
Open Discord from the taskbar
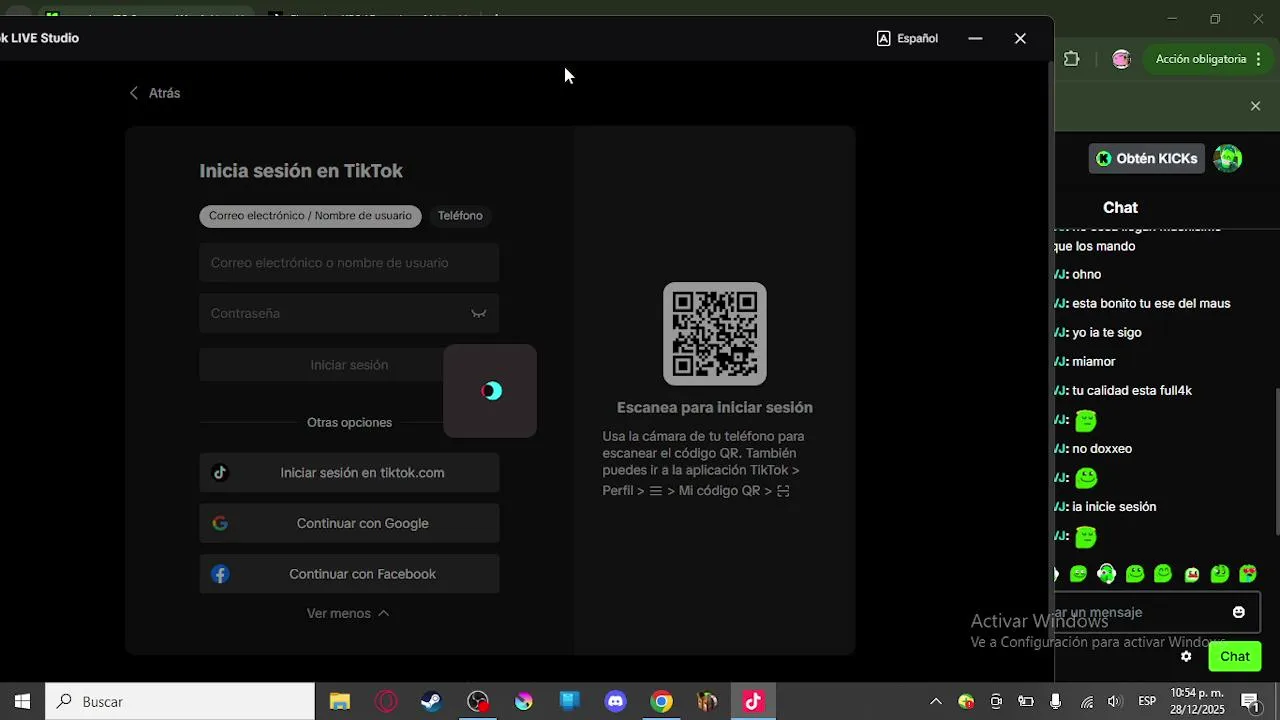click(x=616, y=702)
